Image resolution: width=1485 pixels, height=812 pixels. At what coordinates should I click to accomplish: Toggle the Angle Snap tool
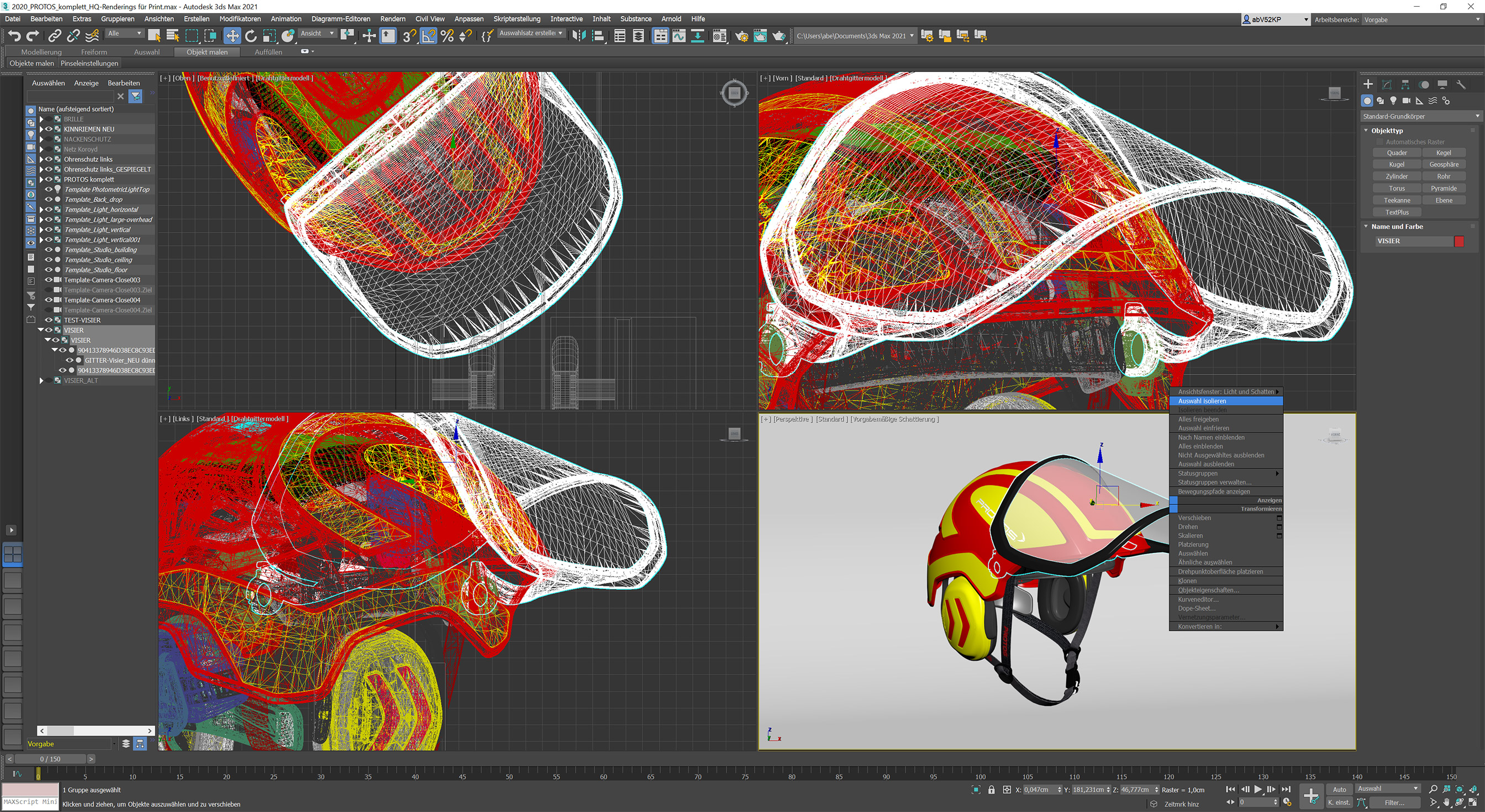click(428, 36)
